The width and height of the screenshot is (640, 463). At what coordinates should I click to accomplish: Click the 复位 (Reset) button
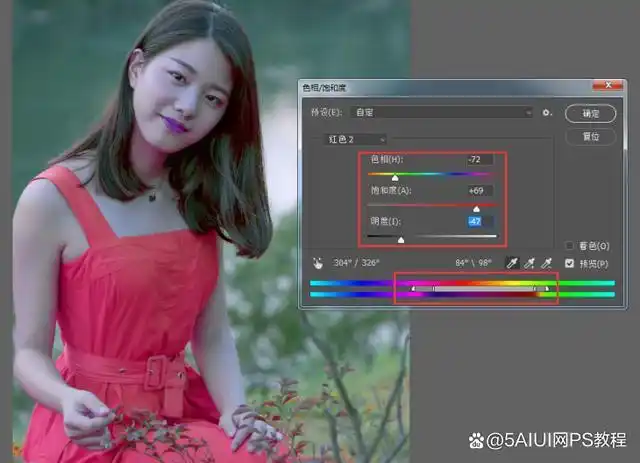(590, 136)
